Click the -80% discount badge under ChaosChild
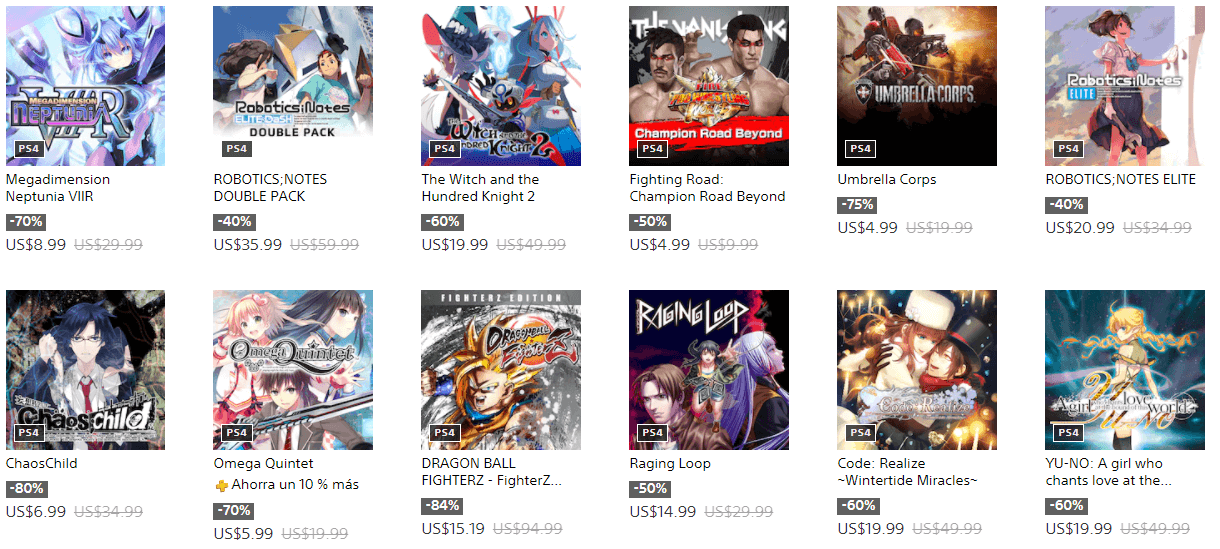Image resolution: width=1220 pixels, height=549 pixels. 25,488
